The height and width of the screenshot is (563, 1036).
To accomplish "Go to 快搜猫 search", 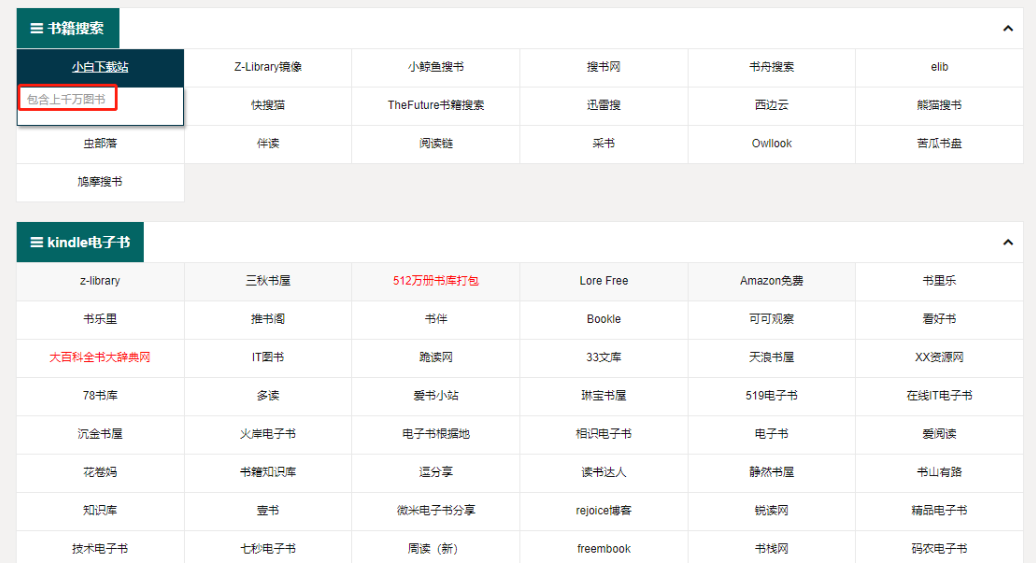I will (x=268, y=105).
